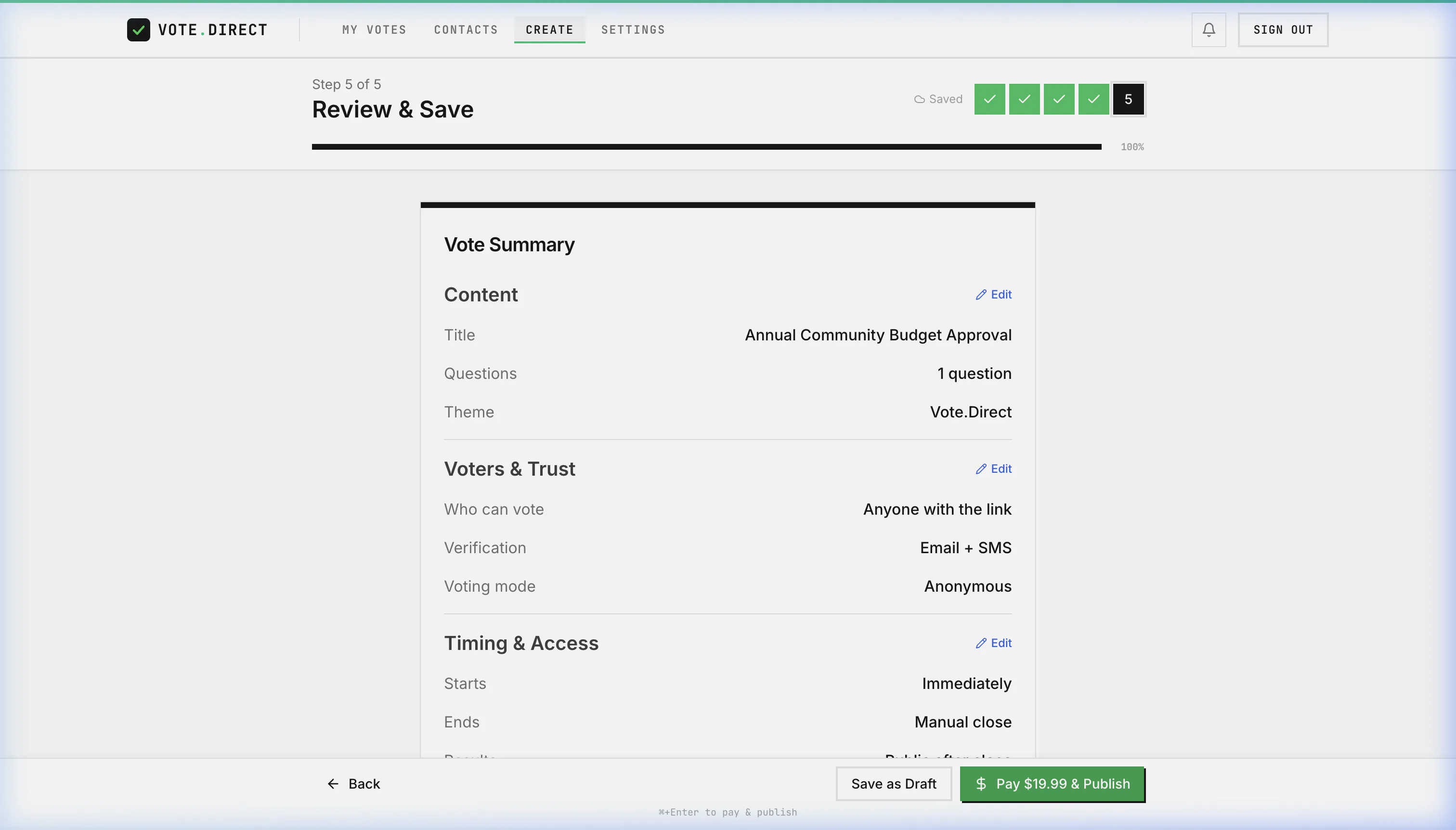Click the '100%' progress label
Viewport: 1456px width, 830px height.
coord(1132,147)
